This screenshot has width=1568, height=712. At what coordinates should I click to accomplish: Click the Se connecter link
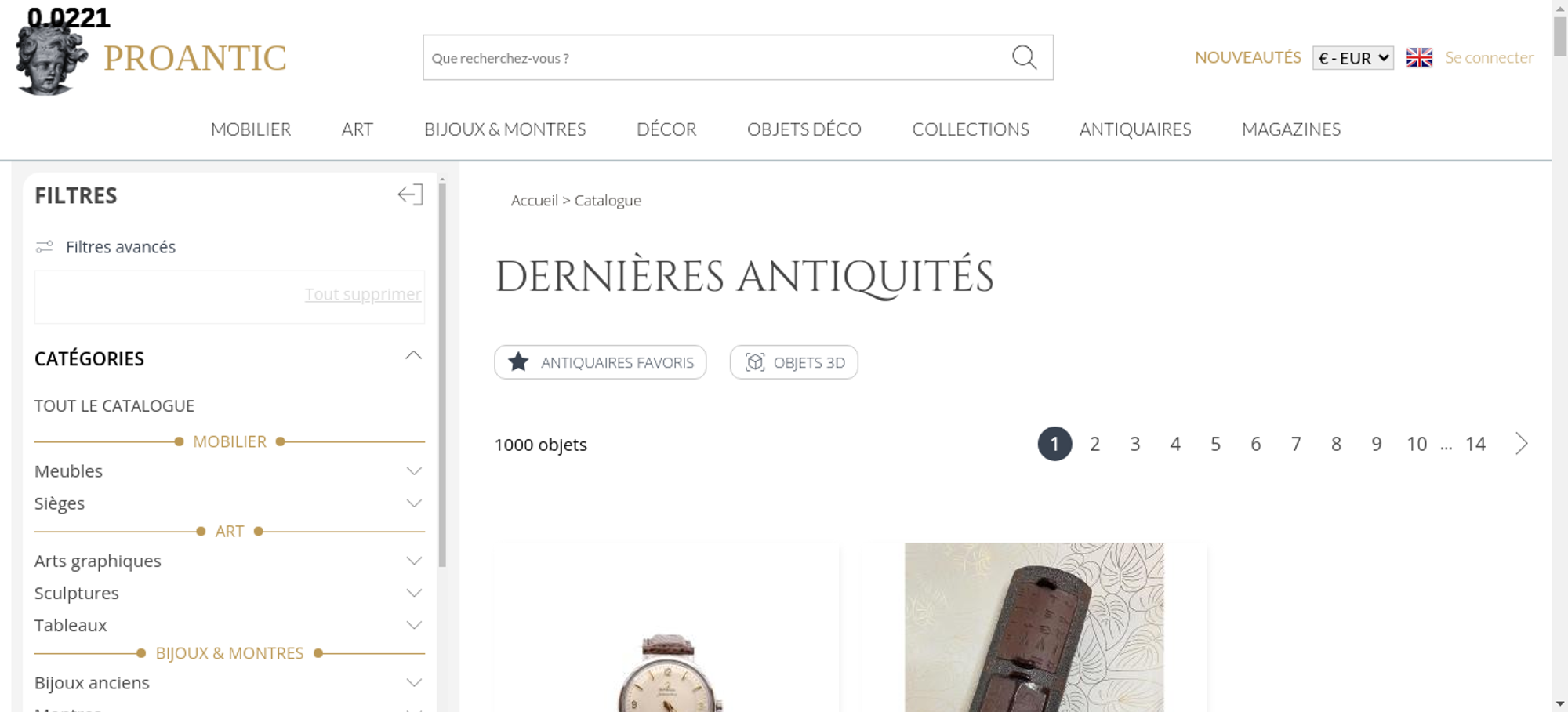coord(1489,57)
